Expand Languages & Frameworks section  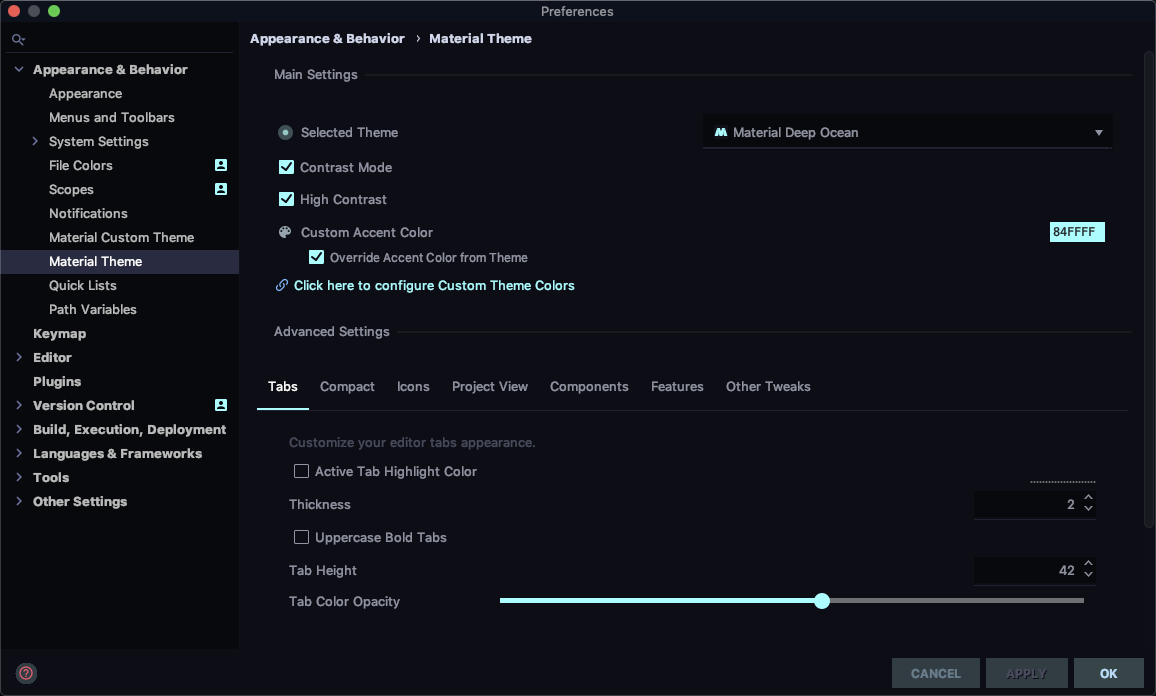click(19, 453)
